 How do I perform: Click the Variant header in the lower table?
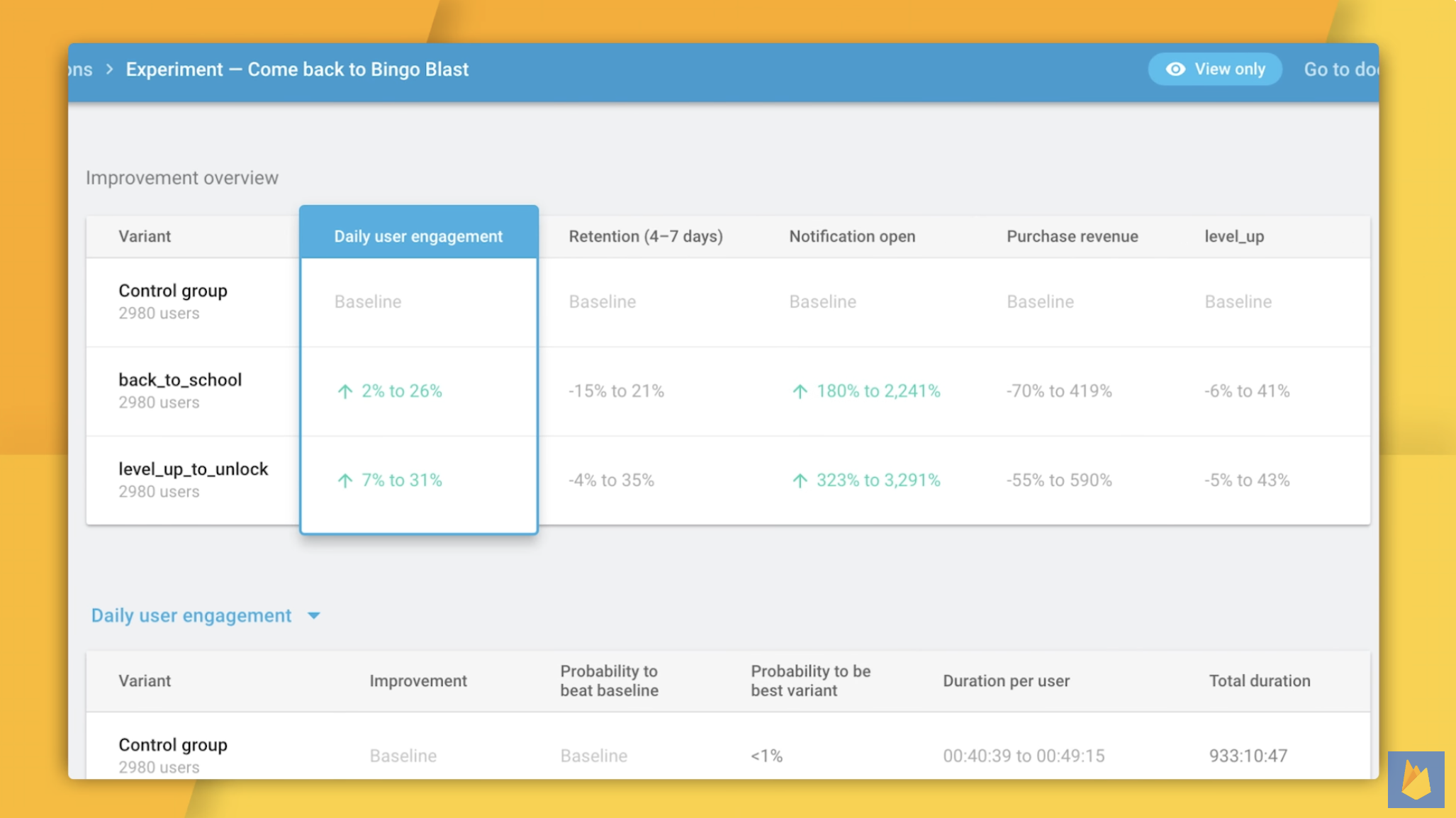click(x=145, y=680)
